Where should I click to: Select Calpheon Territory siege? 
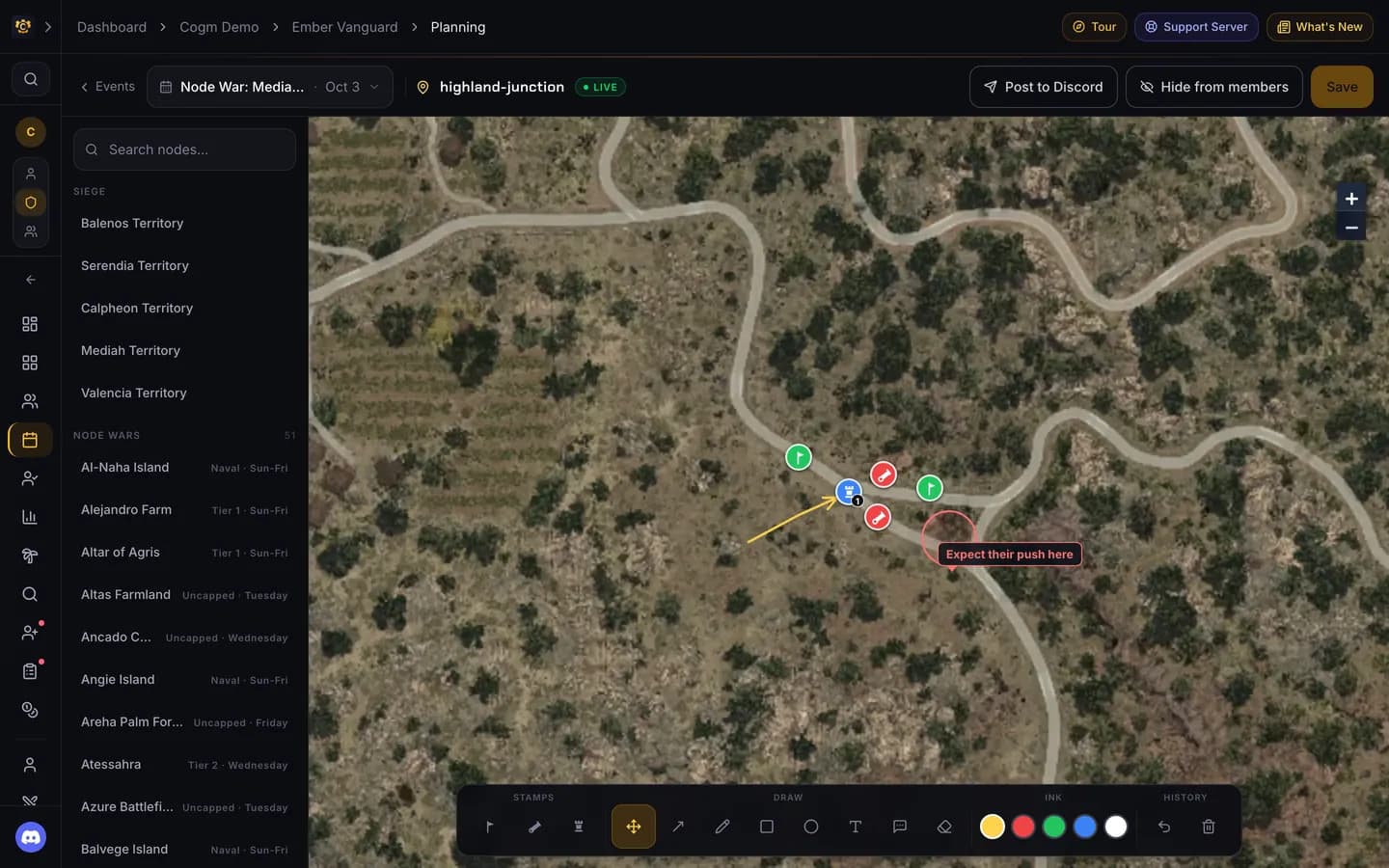click(x=184, y=308)
